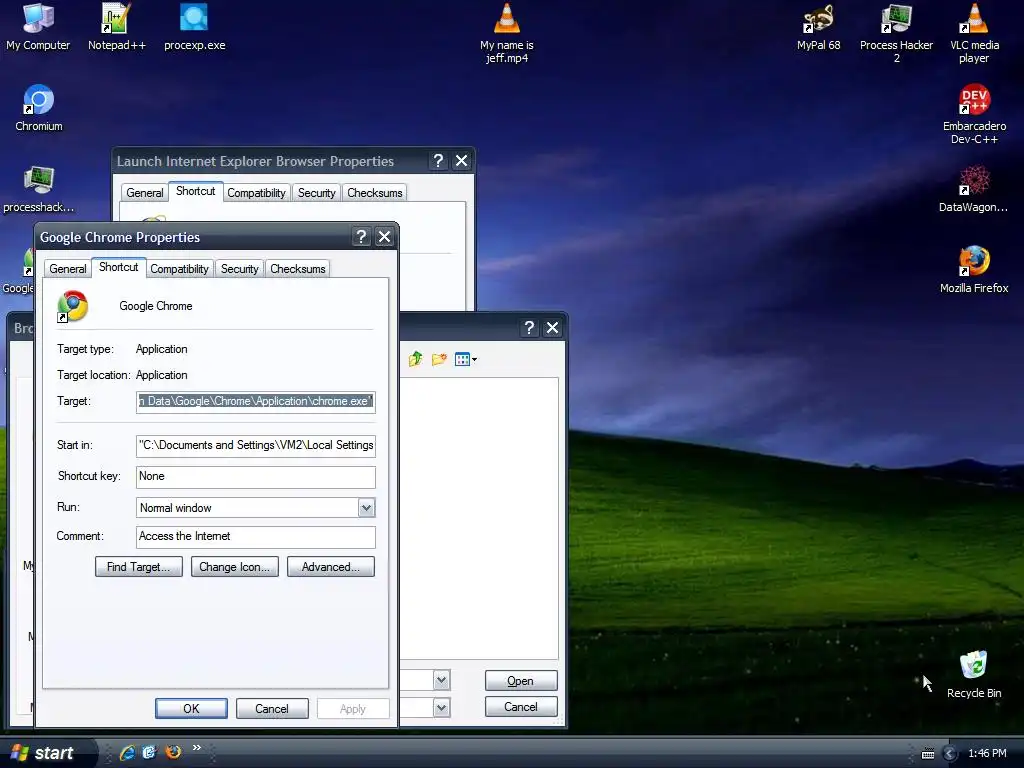Click keyboard icon in system tray
The image size is (1024, 768).
927,754
